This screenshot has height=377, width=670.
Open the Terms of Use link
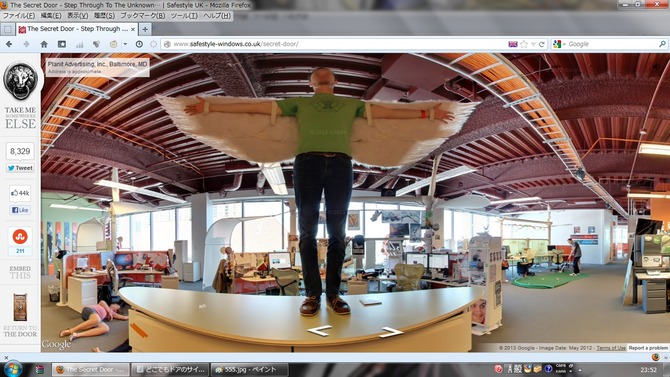pos(611,348)
